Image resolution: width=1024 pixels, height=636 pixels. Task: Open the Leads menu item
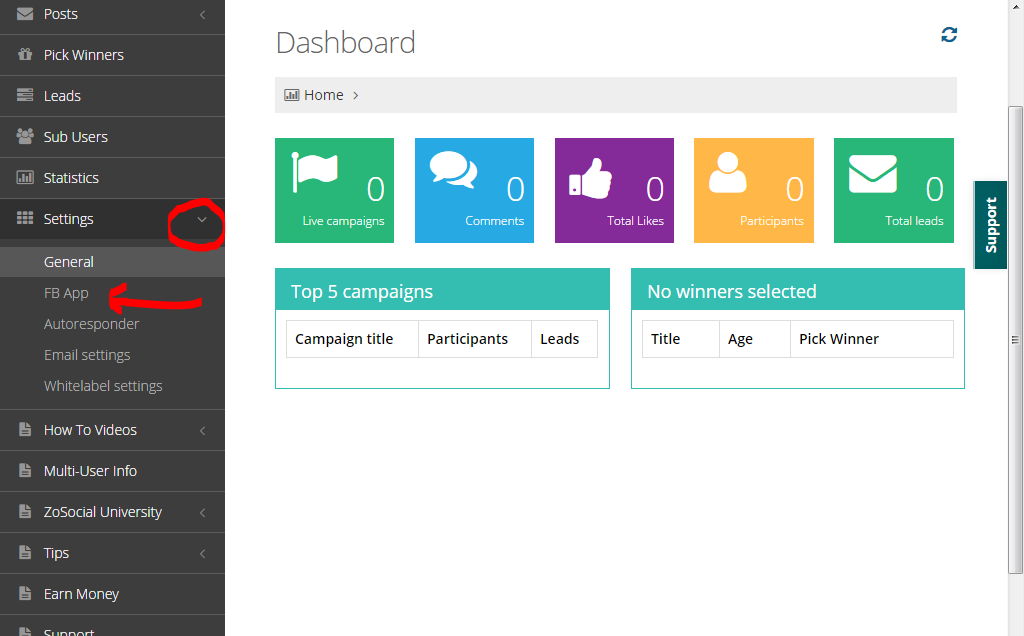click(x=112, y=96)
